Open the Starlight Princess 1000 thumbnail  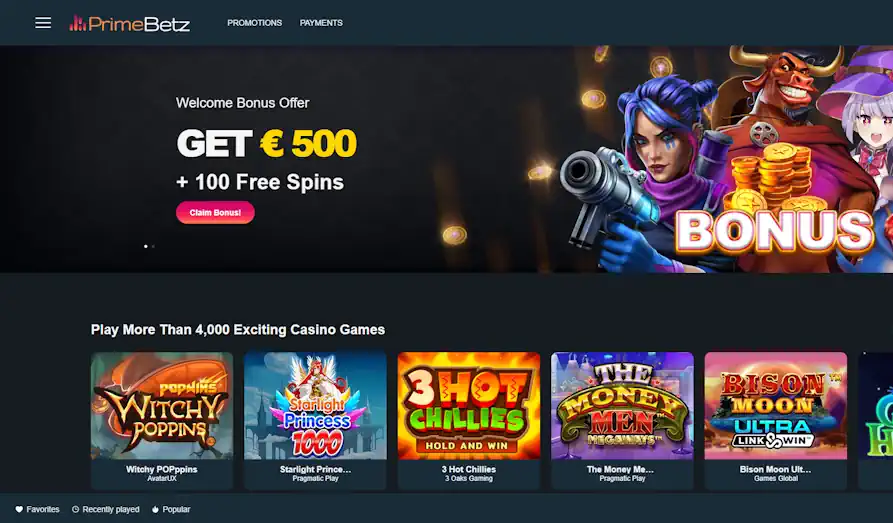(x=316, y=406)
